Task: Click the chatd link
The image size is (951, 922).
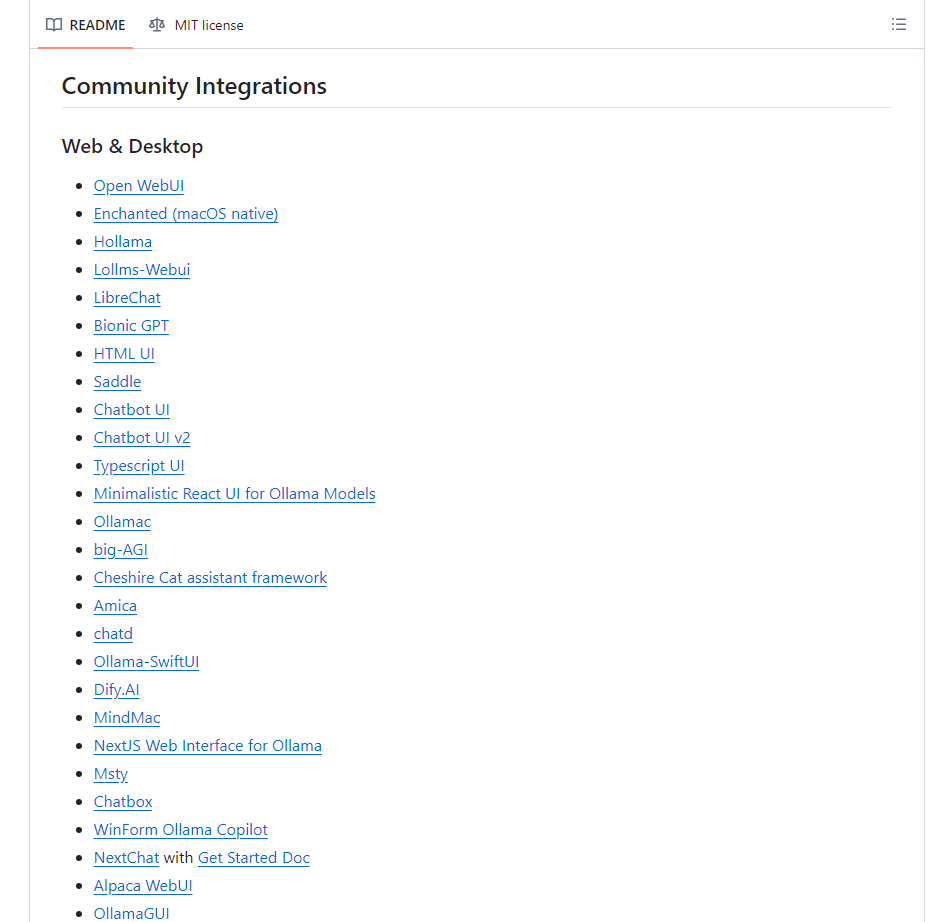Action: pyautogui.click(x=113, y=634)
